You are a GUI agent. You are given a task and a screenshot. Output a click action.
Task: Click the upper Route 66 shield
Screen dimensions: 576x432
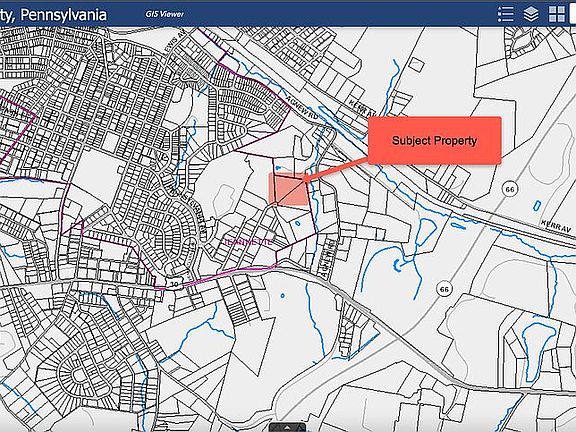click(x=510, y=189)
